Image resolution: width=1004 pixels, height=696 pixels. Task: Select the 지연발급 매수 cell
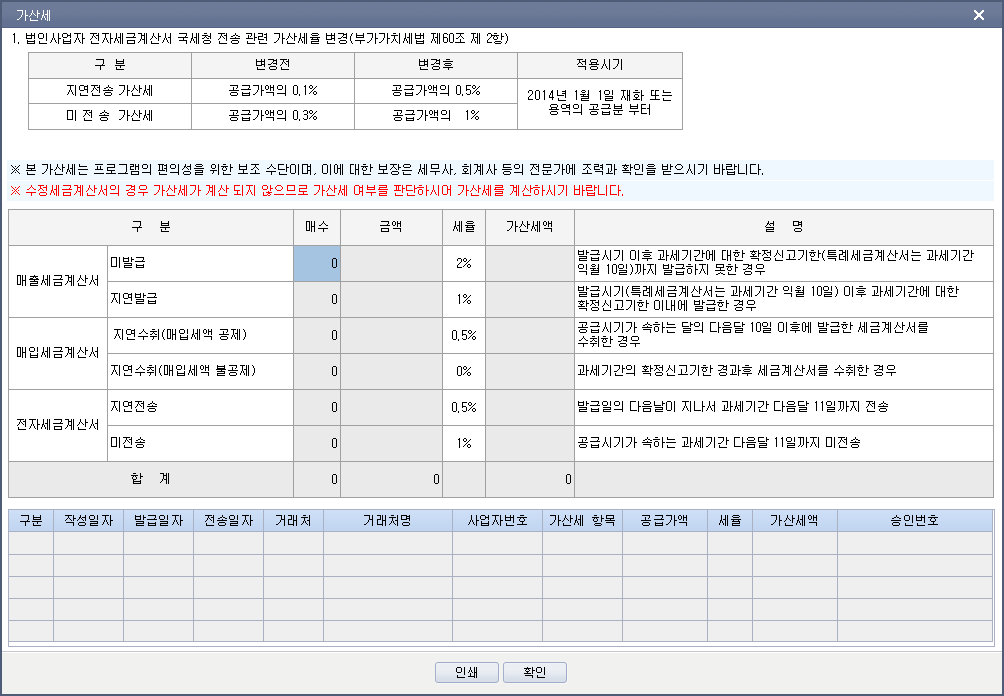(317, 299)
